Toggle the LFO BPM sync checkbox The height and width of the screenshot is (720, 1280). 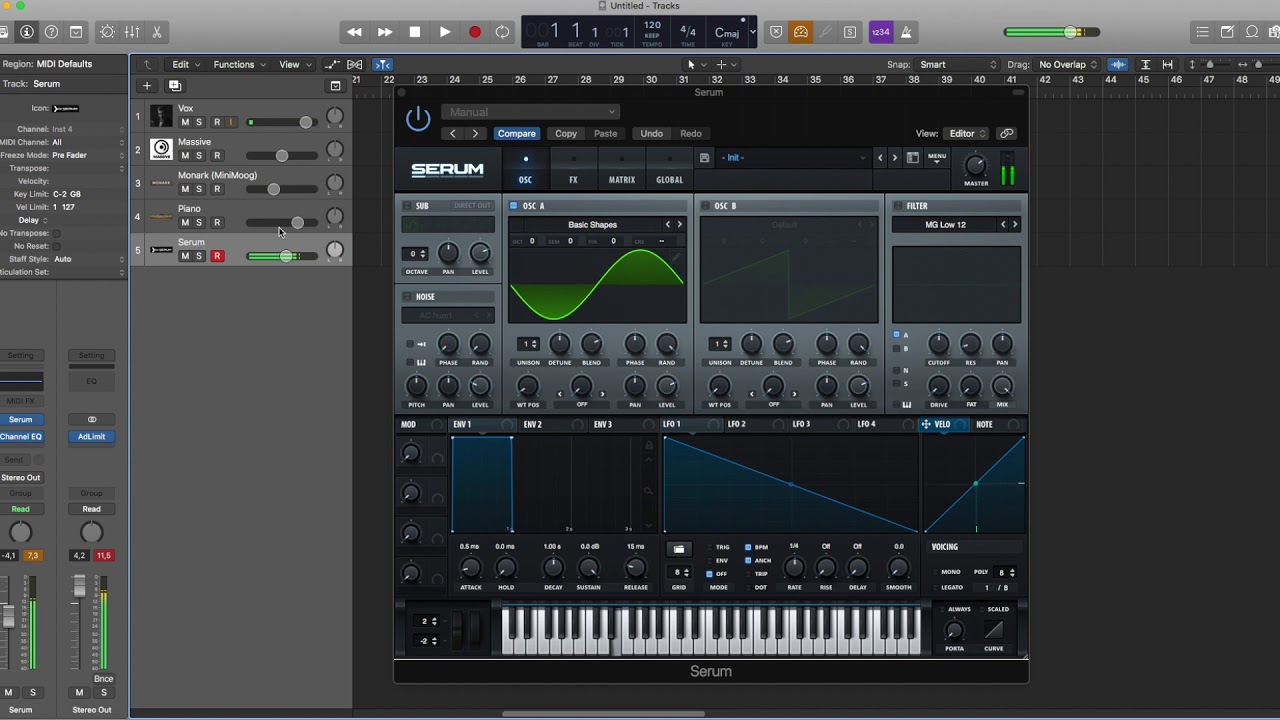coord(748,547)
